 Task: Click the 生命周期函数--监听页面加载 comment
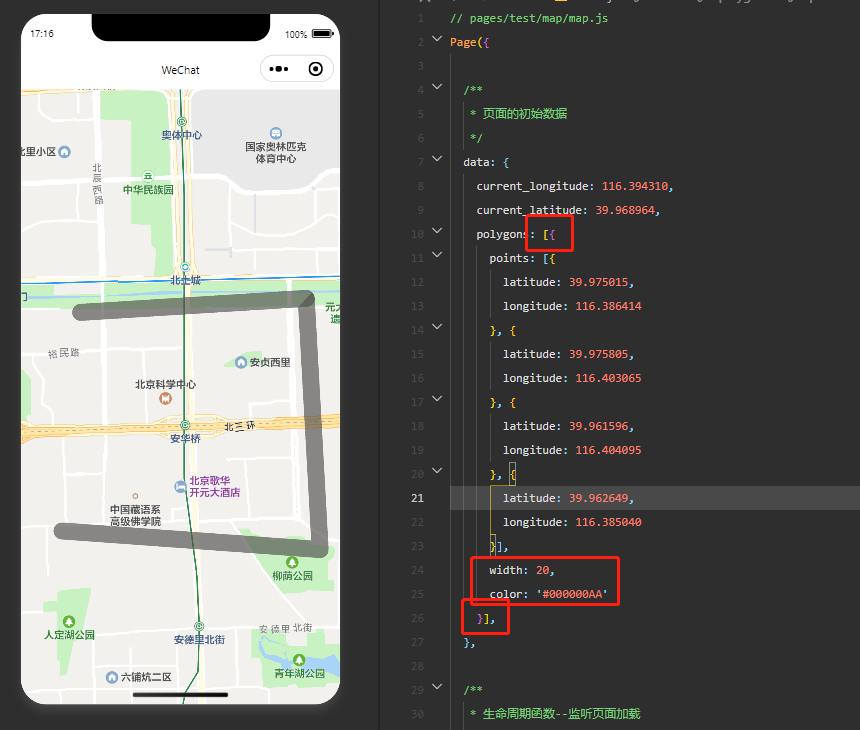[x=561, y=714]
